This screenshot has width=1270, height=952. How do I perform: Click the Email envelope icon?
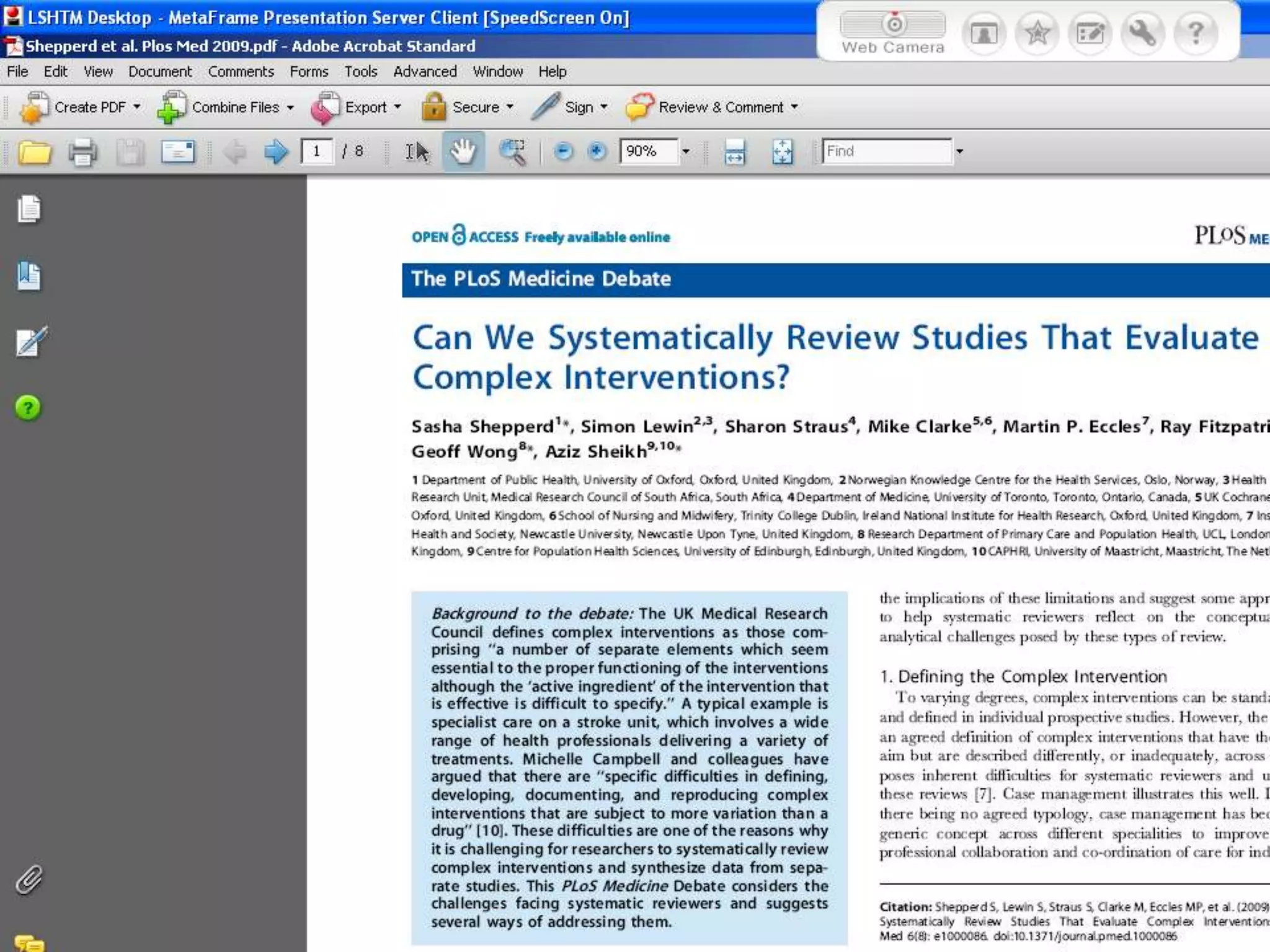[178, 152]
